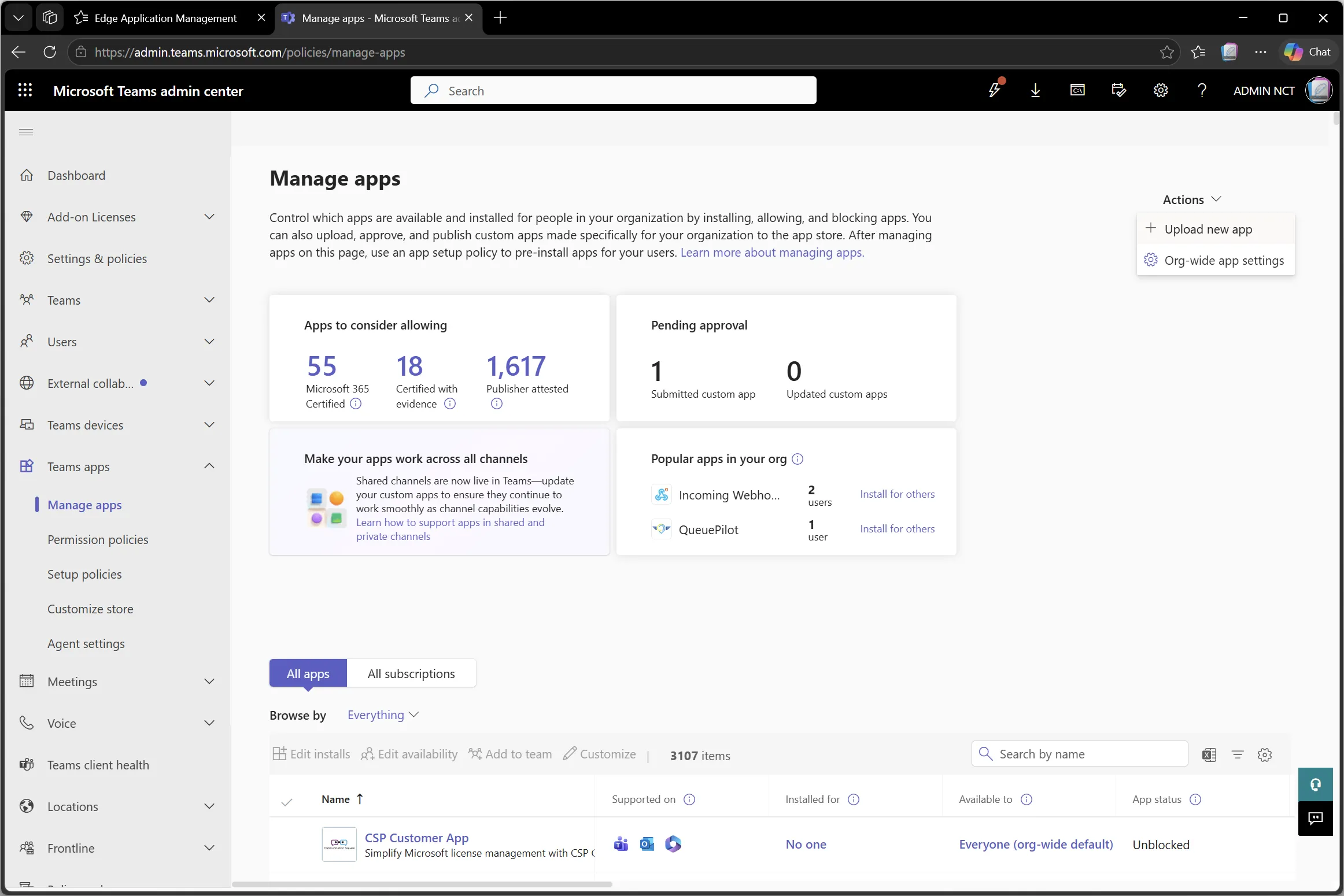Click the Supported on column info icon
Screen dimensions: 1344x896
click(689, 799)
